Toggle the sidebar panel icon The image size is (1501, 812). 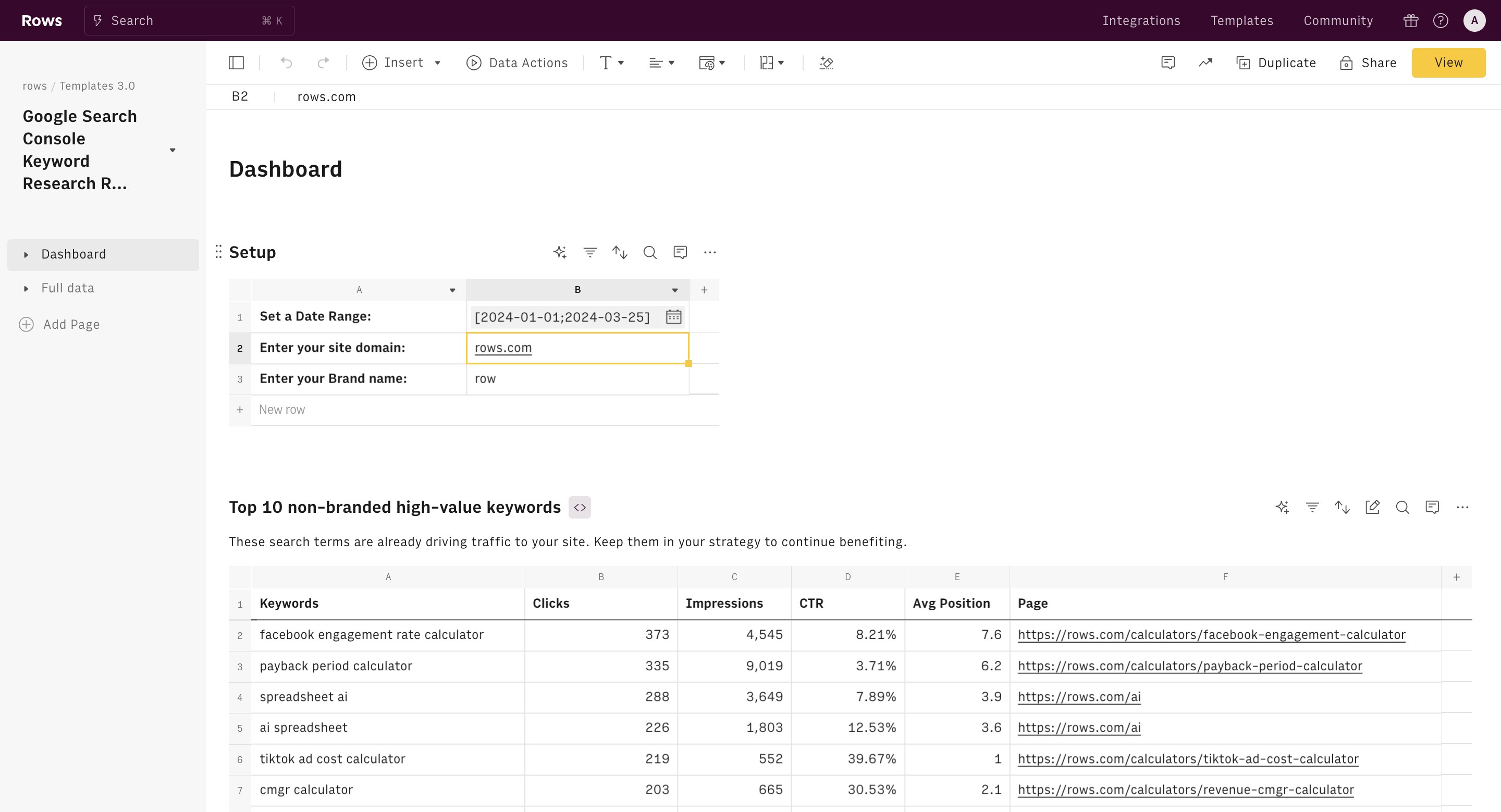236,63
